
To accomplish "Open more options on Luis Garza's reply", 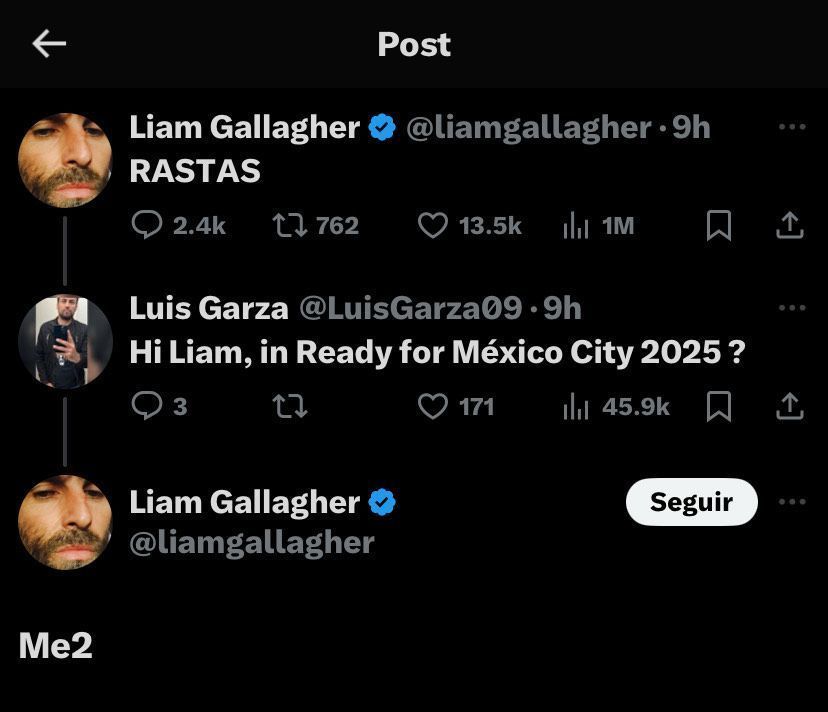I will [792, 307].
